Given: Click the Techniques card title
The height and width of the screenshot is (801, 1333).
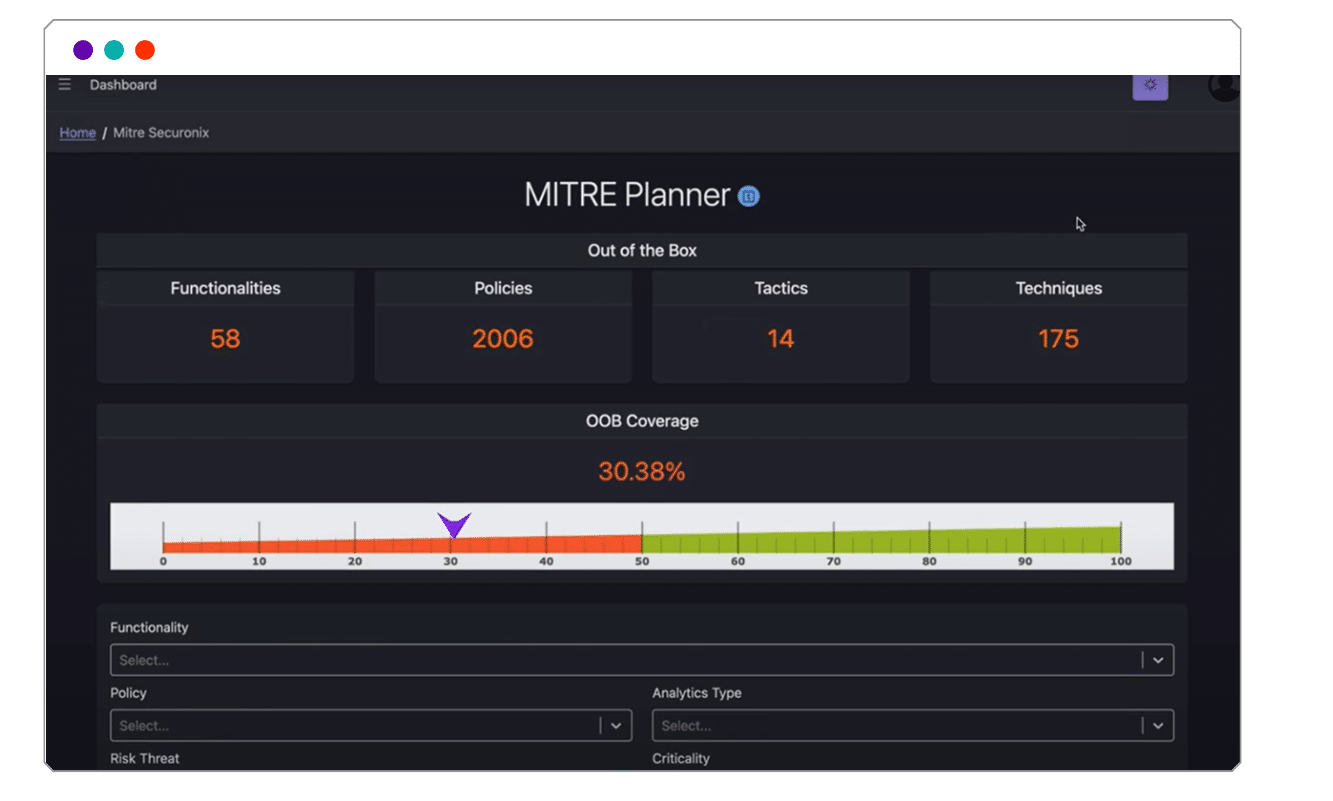Looking at the screenshot, I should coord(1059,288).
